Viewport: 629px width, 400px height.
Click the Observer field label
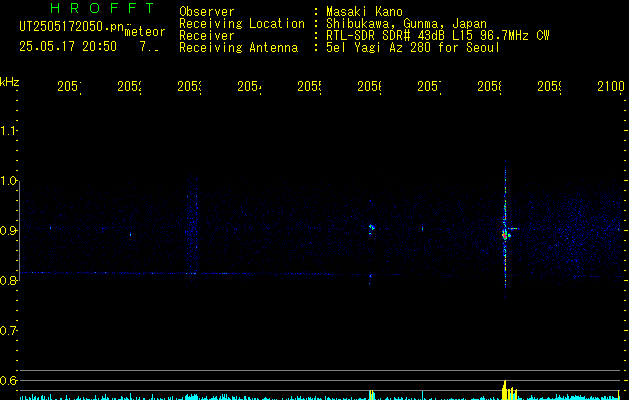207,12
